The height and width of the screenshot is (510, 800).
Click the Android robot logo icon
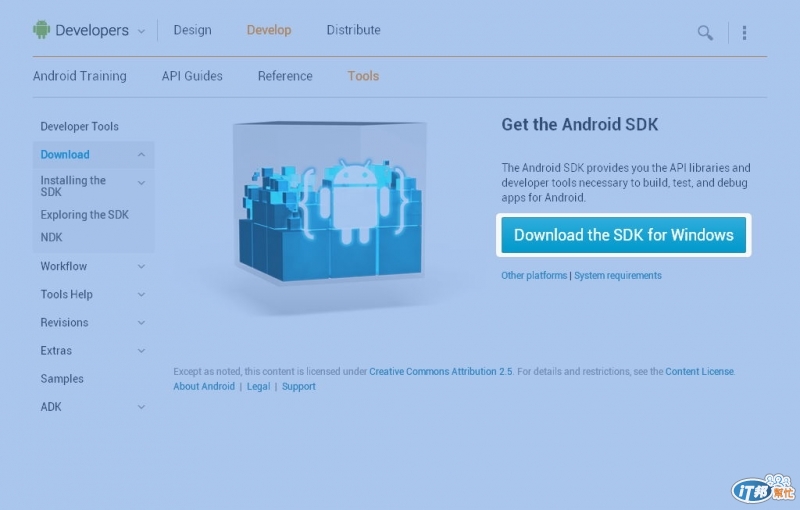[x=41, y=30]
